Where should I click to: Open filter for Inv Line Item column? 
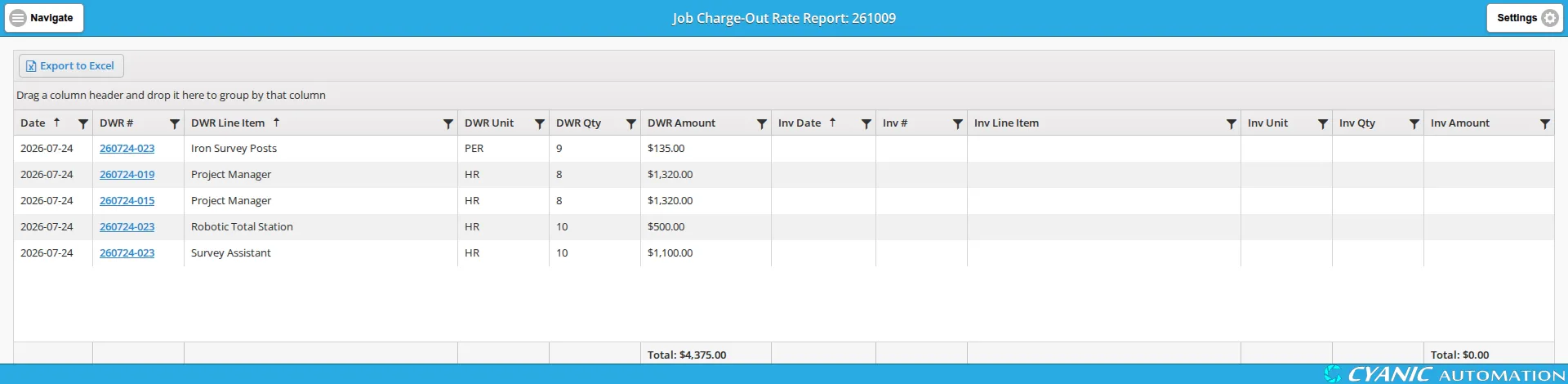pos(1232,123)
